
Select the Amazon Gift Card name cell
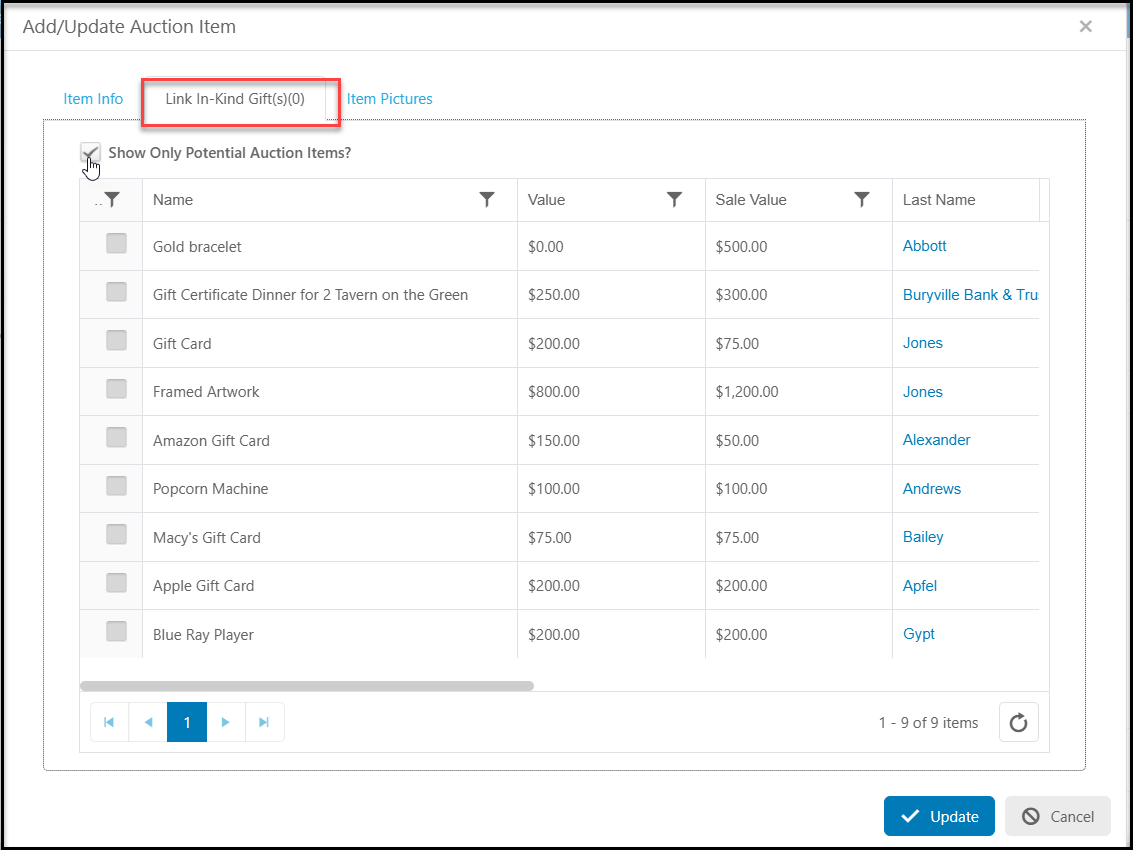coord(330,440)
